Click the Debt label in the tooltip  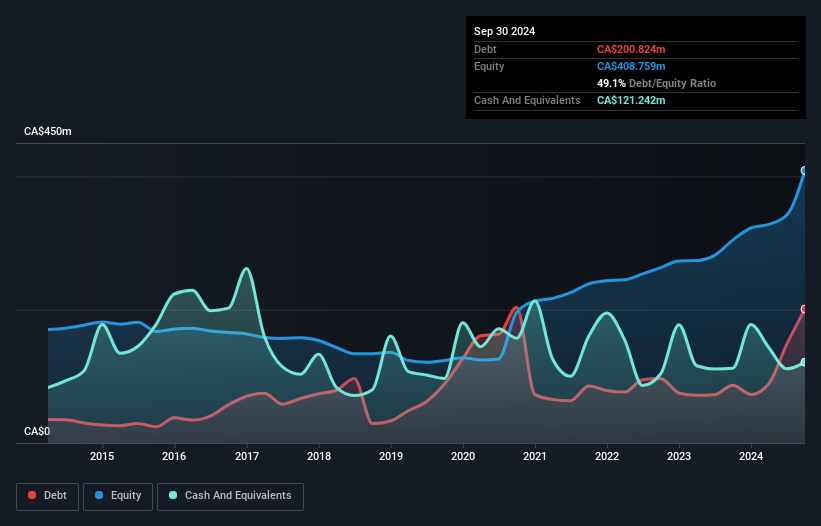pos(485,49)
